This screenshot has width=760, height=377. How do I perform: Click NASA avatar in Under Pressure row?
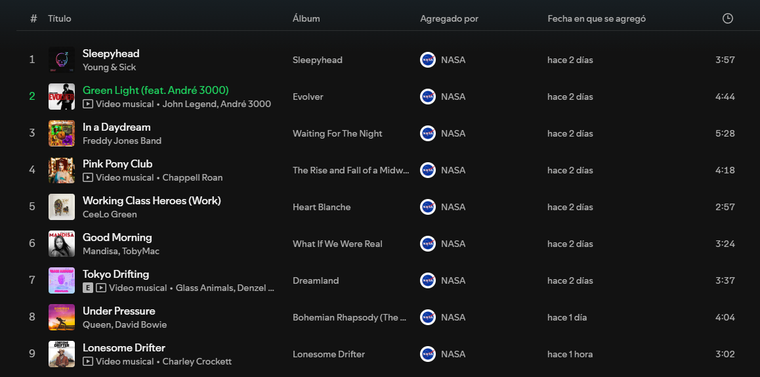click(x=428, y=317)
